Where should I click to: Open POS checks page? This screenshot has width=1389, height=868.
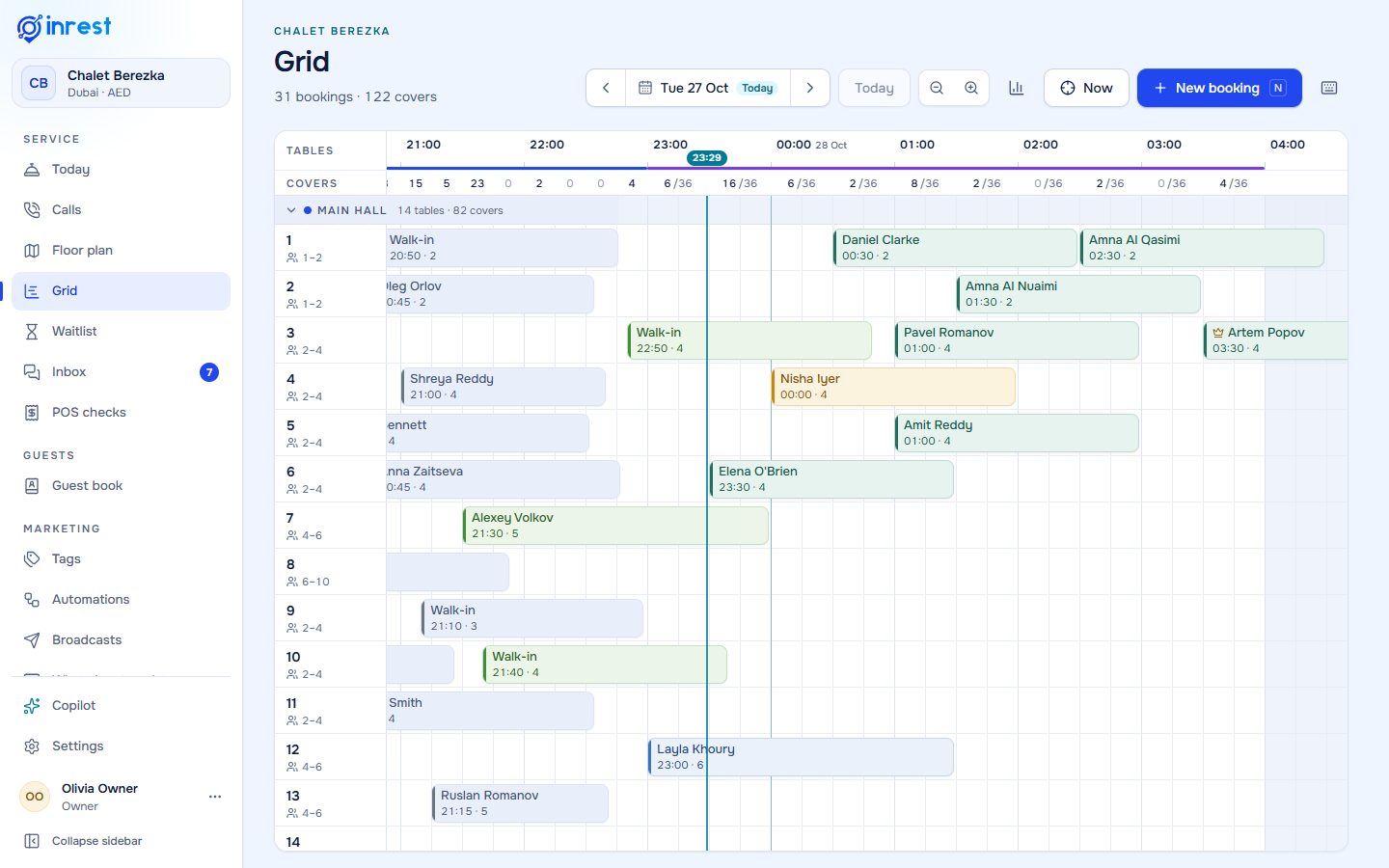pyautogui.click(x=122, y=412)
